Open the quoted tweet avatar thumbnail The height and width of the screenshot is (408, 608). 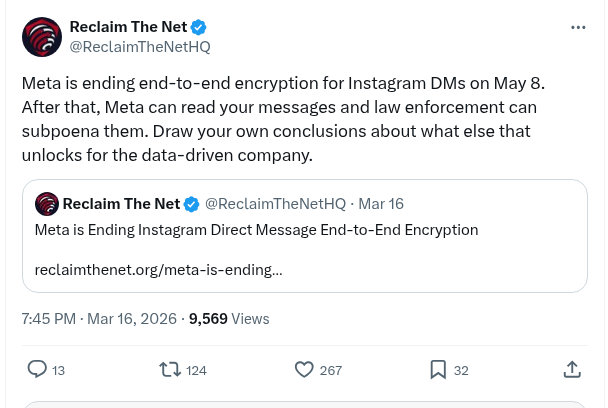tap(46, 204)
